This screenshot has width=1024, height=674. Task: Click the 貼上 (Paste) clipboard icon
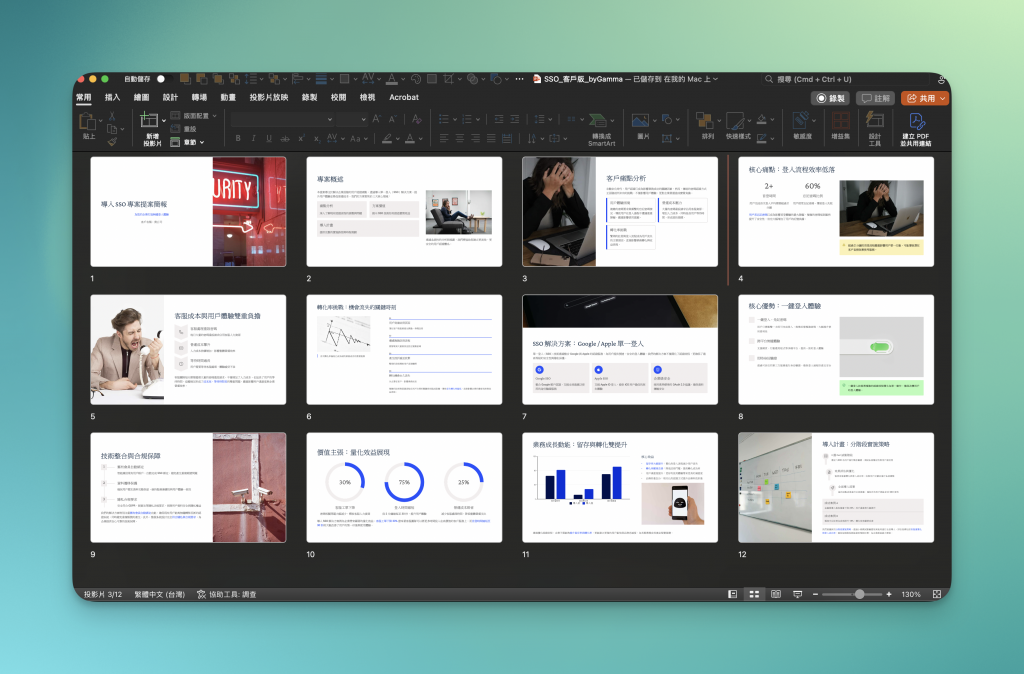(88, 122)
